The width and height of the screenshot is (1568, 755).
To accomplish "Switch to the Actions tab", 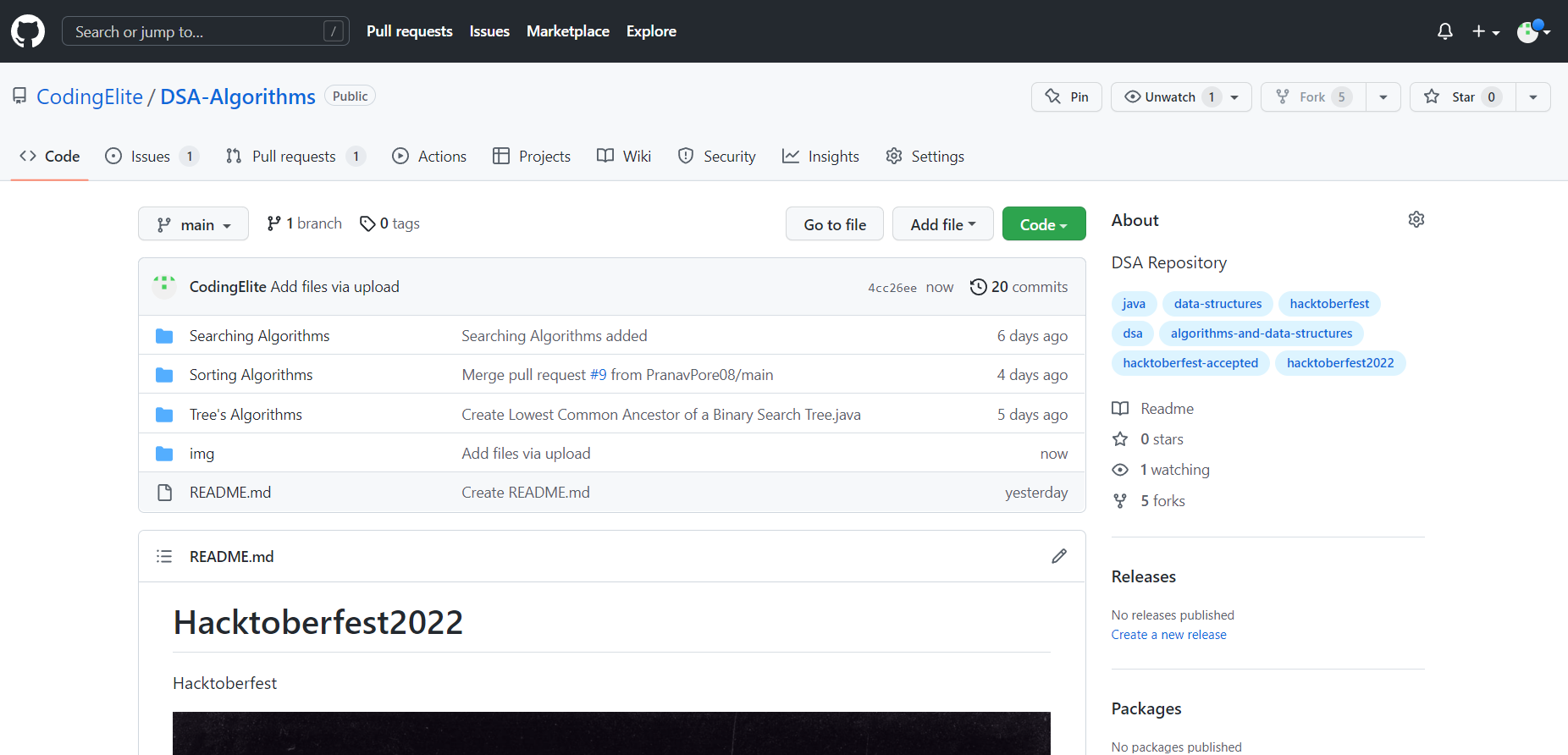I will pos(429,156).
